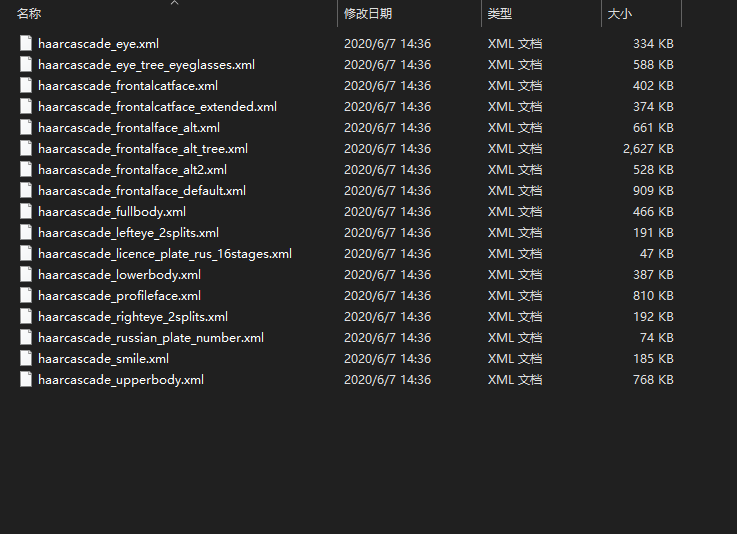Viewport: 737px width, 534px height.
Task: Select the file name haarcascade_lefteye_2splits.xml
Action: pyautogui.click(x=128, y=233)
